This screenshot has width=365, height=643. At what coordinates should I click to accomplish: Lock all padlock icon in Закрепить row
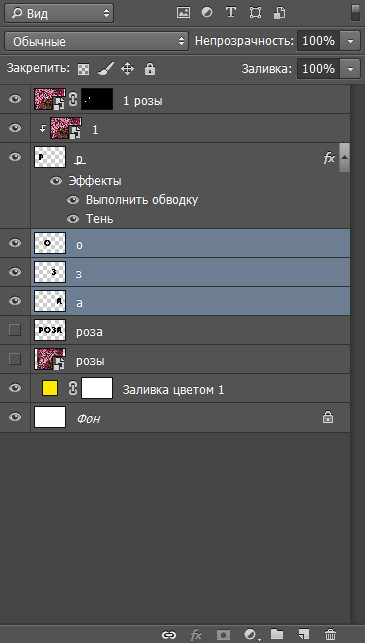(150, 69)
